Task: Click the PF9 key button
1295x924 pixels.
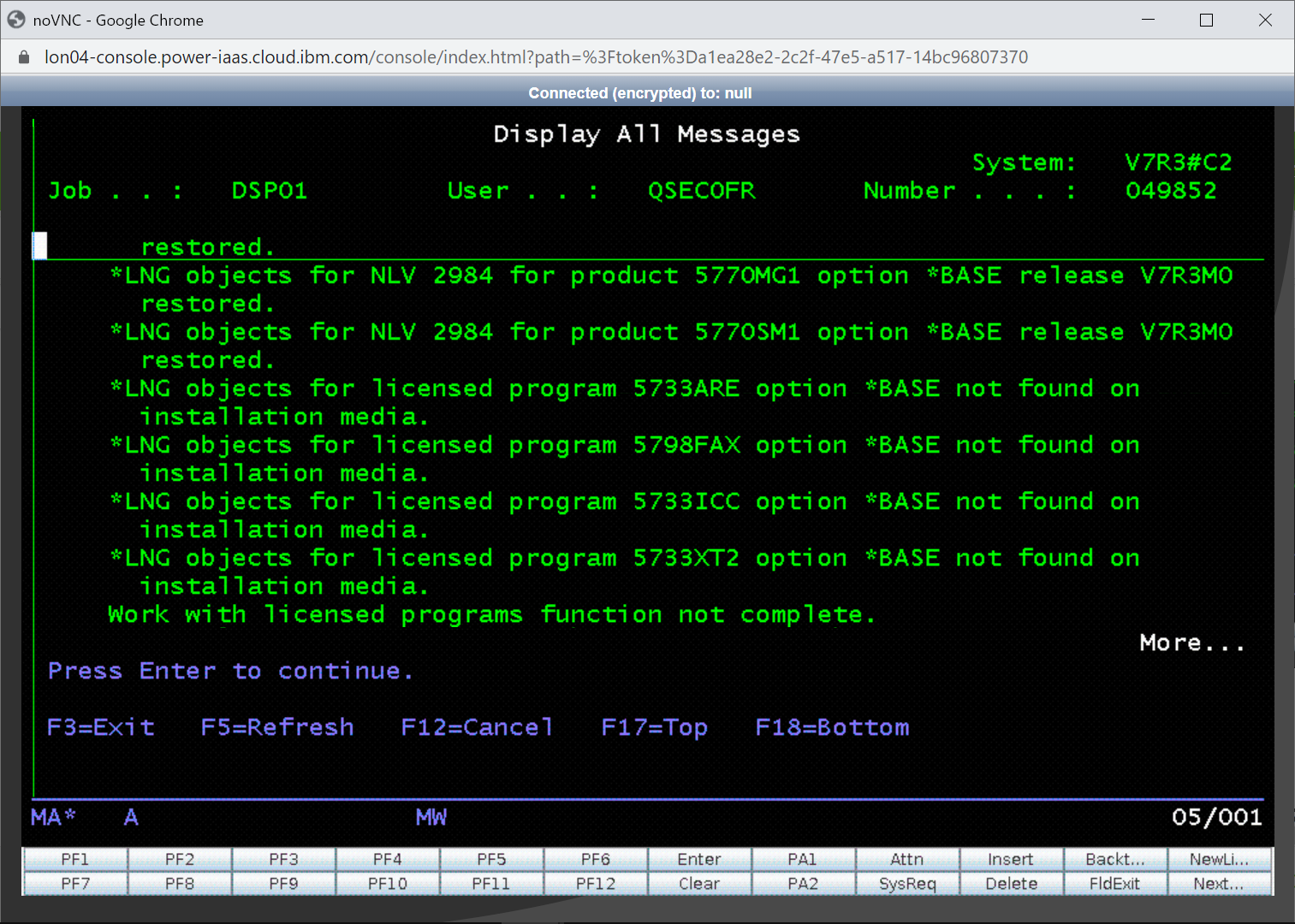Action: tap(283, 883)
